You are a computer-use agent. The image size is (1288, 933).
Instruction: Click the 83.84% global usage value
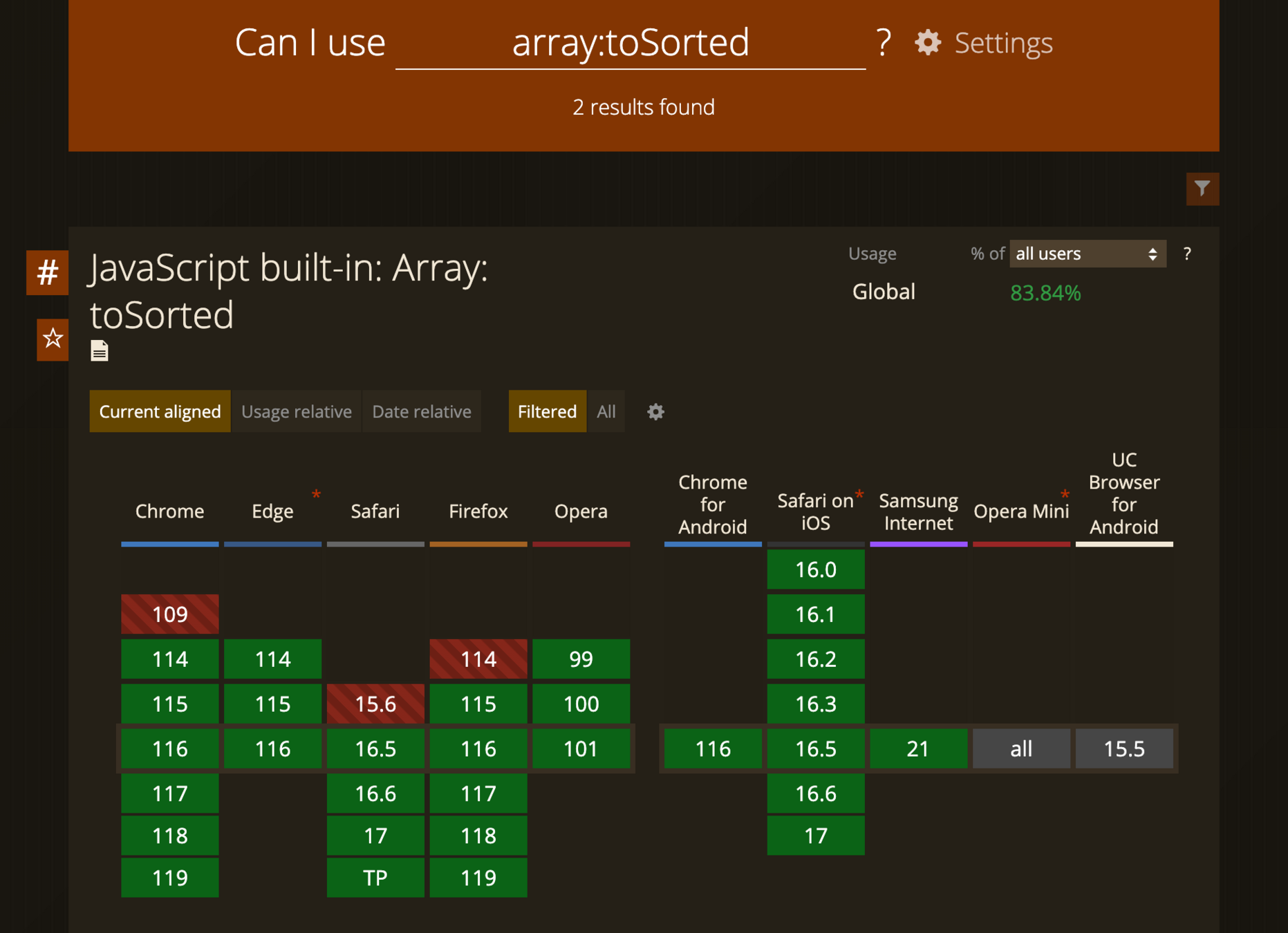coord(1045,293)
